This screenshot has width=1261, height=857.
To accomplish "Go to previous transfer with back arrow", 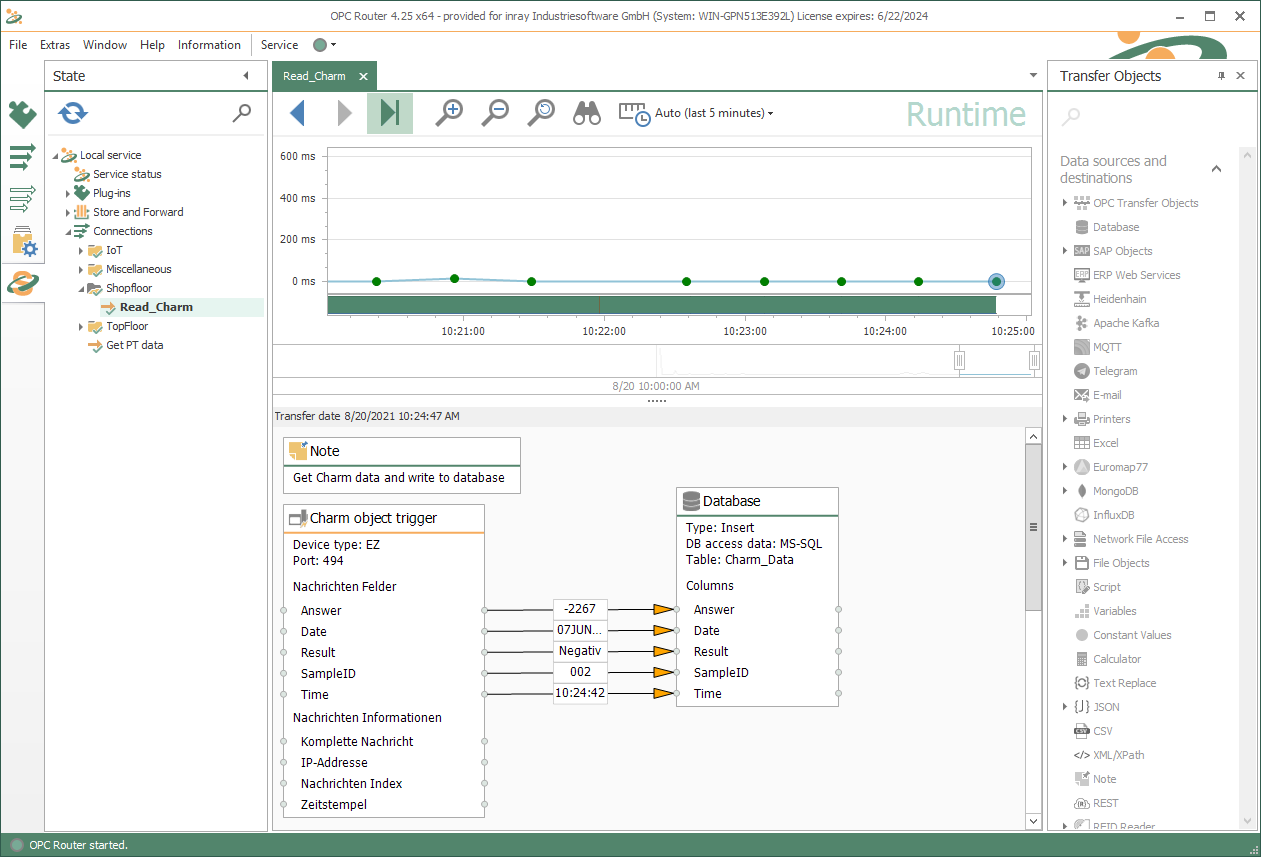I will 297,114.
